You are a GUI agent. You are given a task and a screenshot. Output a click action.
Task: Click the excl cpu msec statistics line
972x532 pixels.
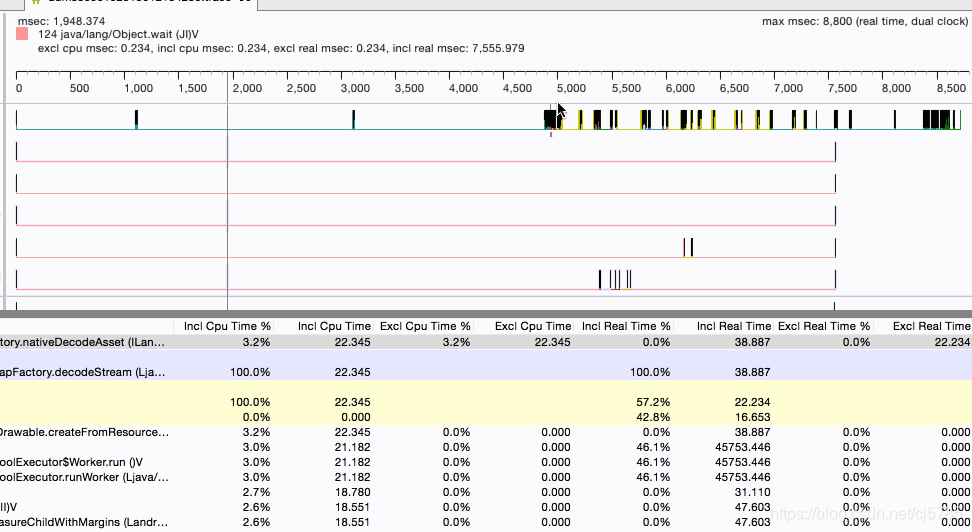click(281, 48)
